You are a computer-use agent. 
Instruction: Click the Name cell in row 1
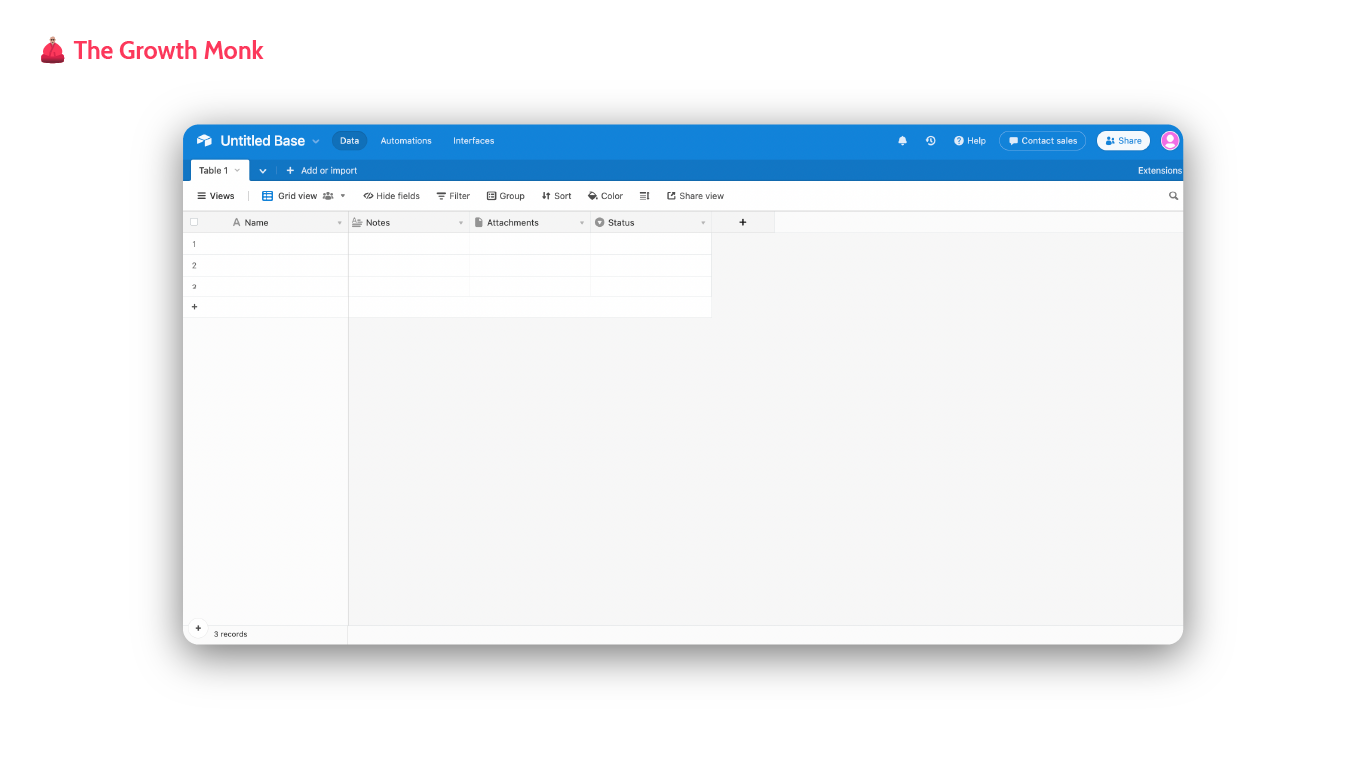[277, 244]
